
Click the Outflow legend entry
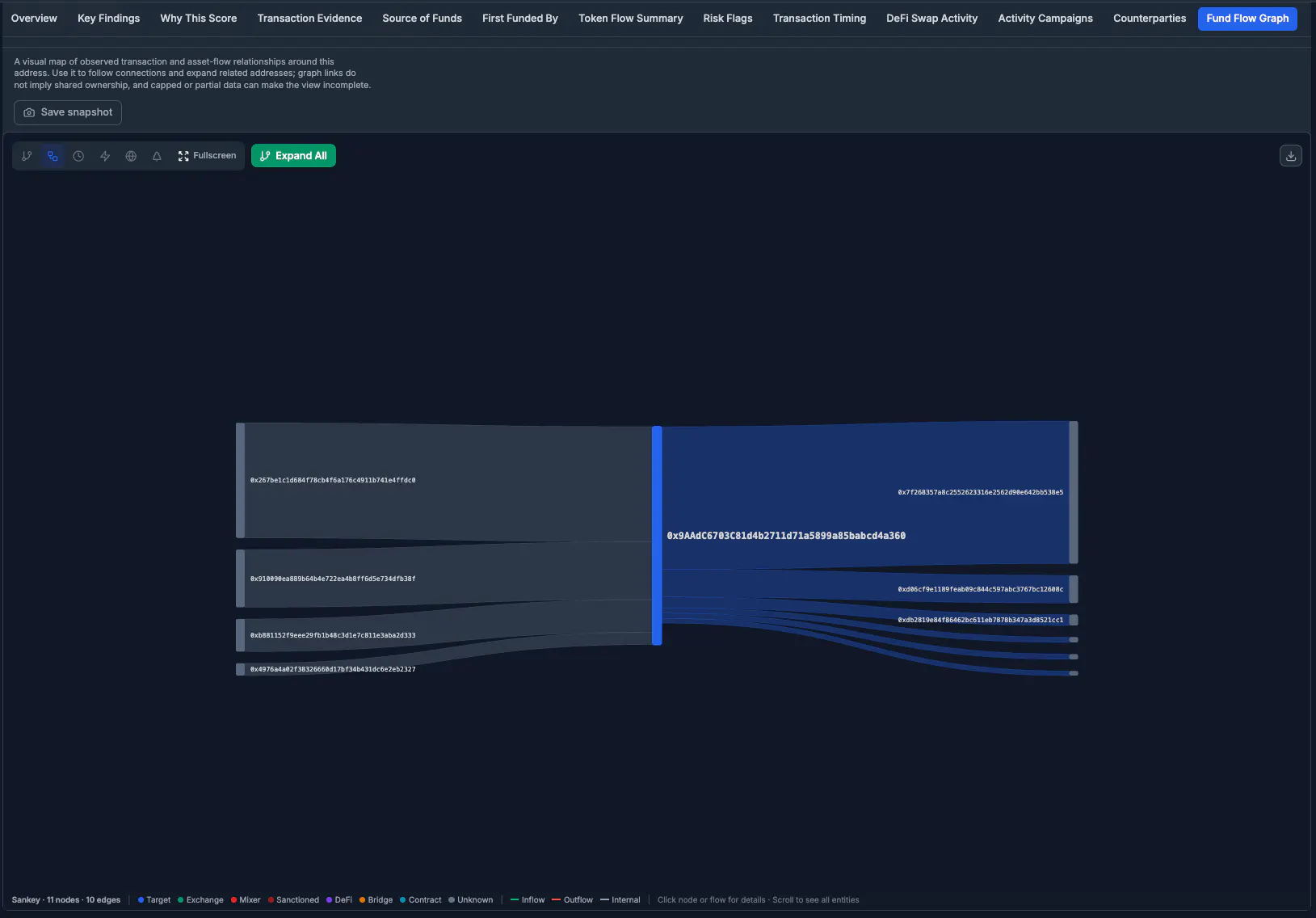[572, 900]
